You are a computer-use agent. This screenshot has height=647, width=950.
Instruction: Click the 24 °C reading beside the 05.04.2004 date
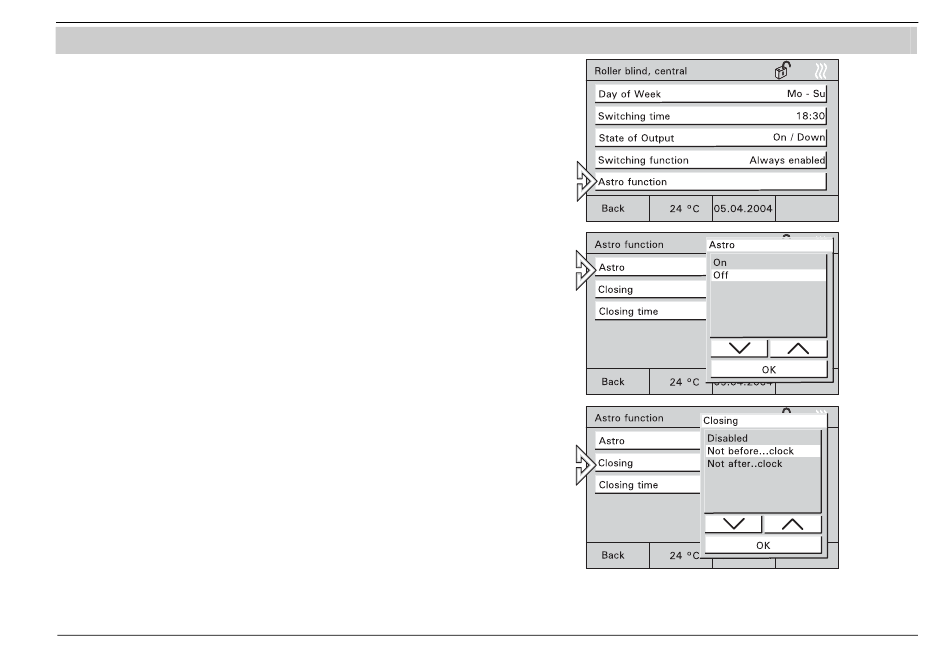pos(681,208)
